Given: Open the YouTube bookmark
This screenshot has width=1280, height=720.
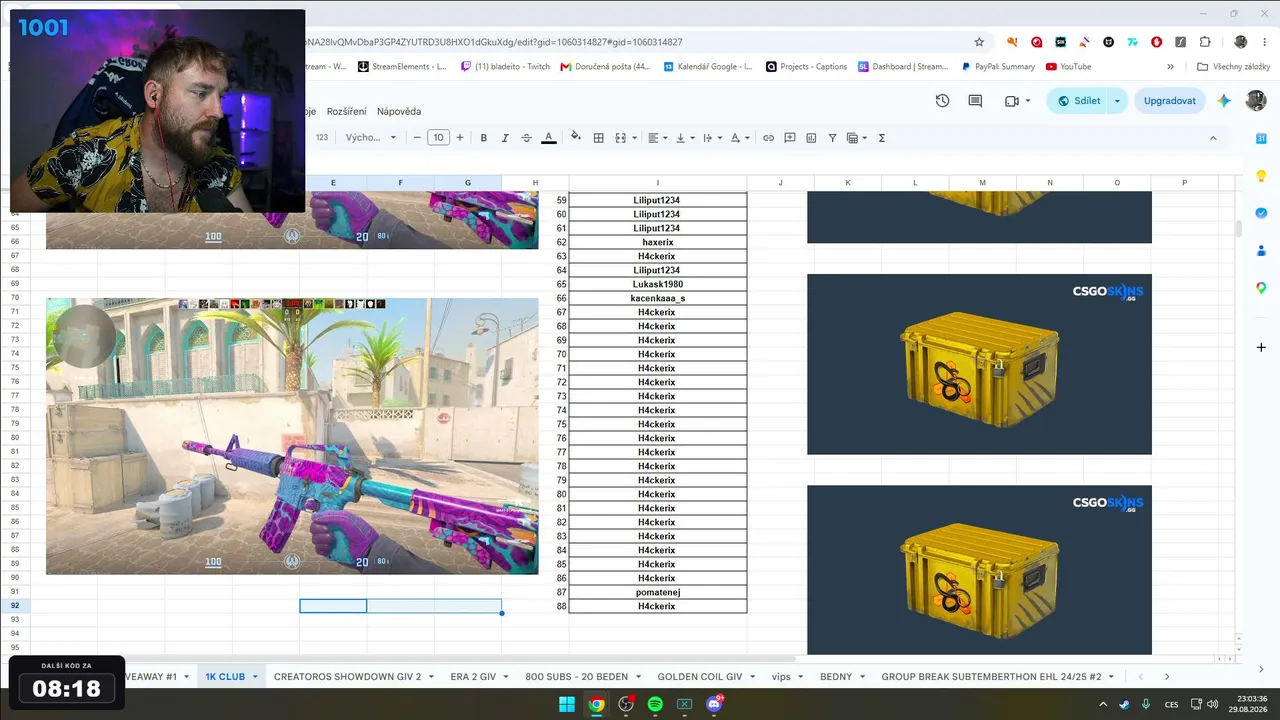Looking at the screenshot, I should coord(1068,67).
